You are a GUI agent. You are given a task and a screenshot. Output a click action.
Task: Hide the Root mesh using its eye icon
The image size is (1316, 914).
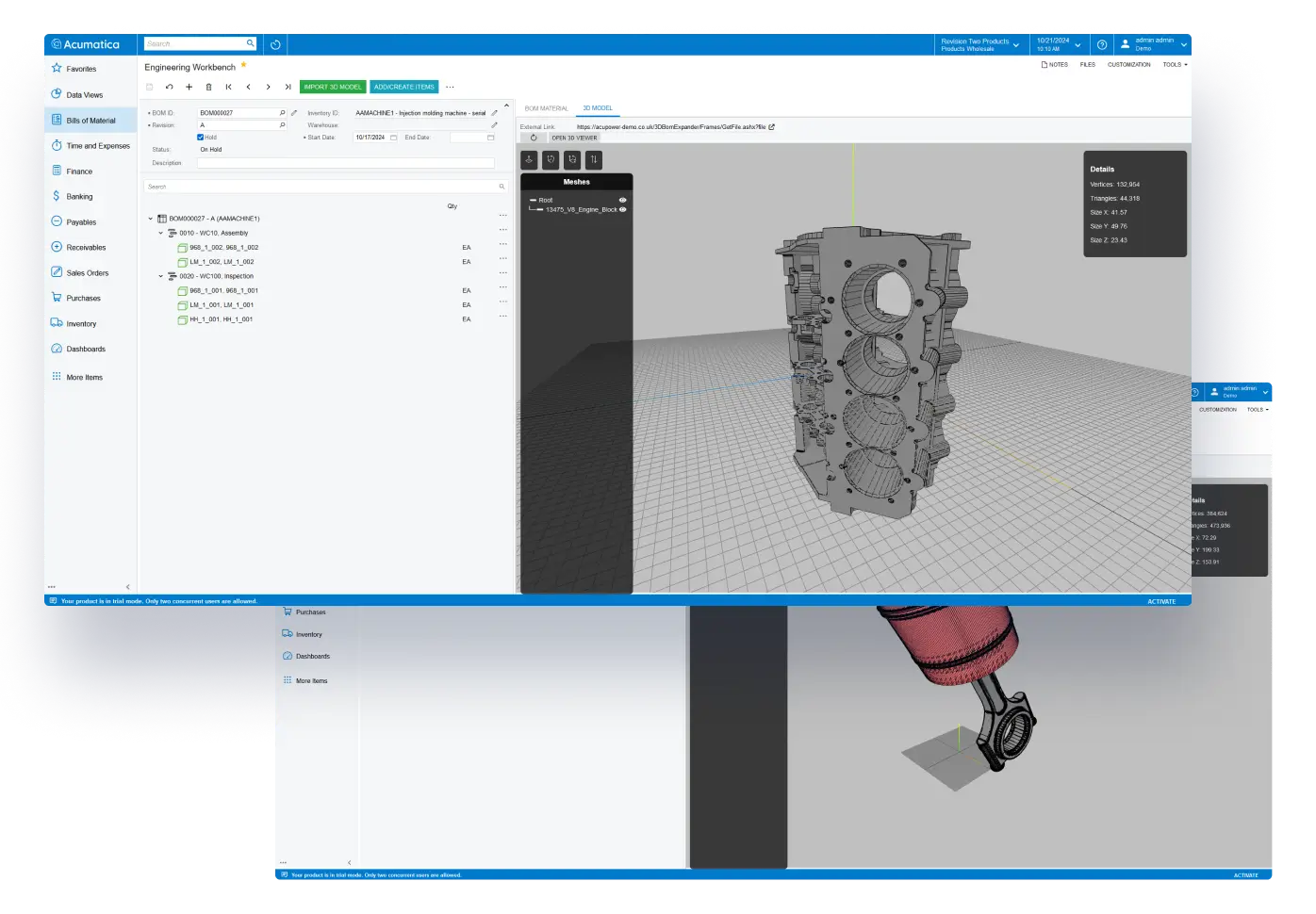tap(622, 200)
